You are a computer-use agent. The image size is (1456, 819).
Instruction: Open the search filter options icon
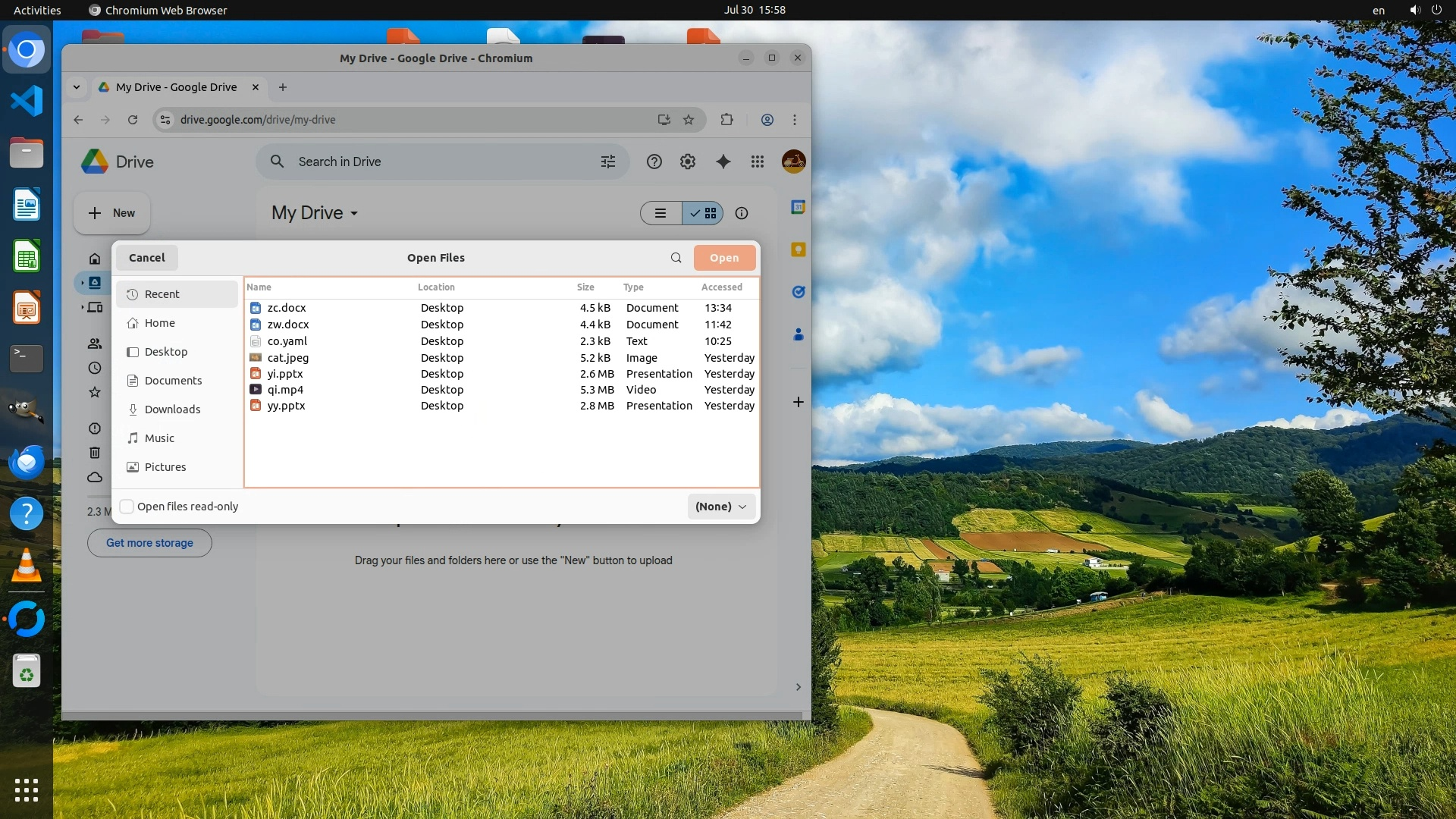click(x=608, y=162)
